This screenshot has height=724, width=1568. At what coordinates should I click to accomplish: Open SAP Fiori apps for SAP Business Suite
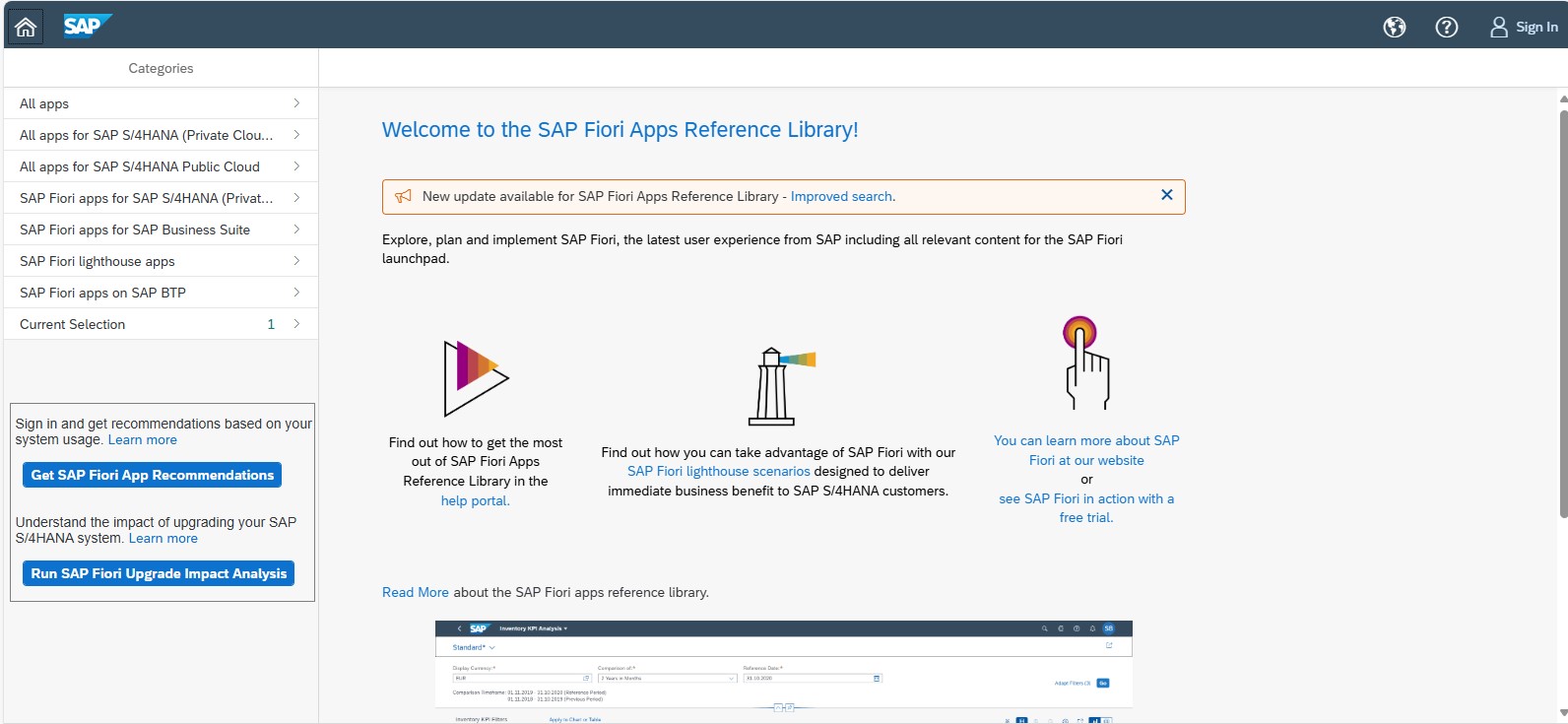[x=135, y=230]
